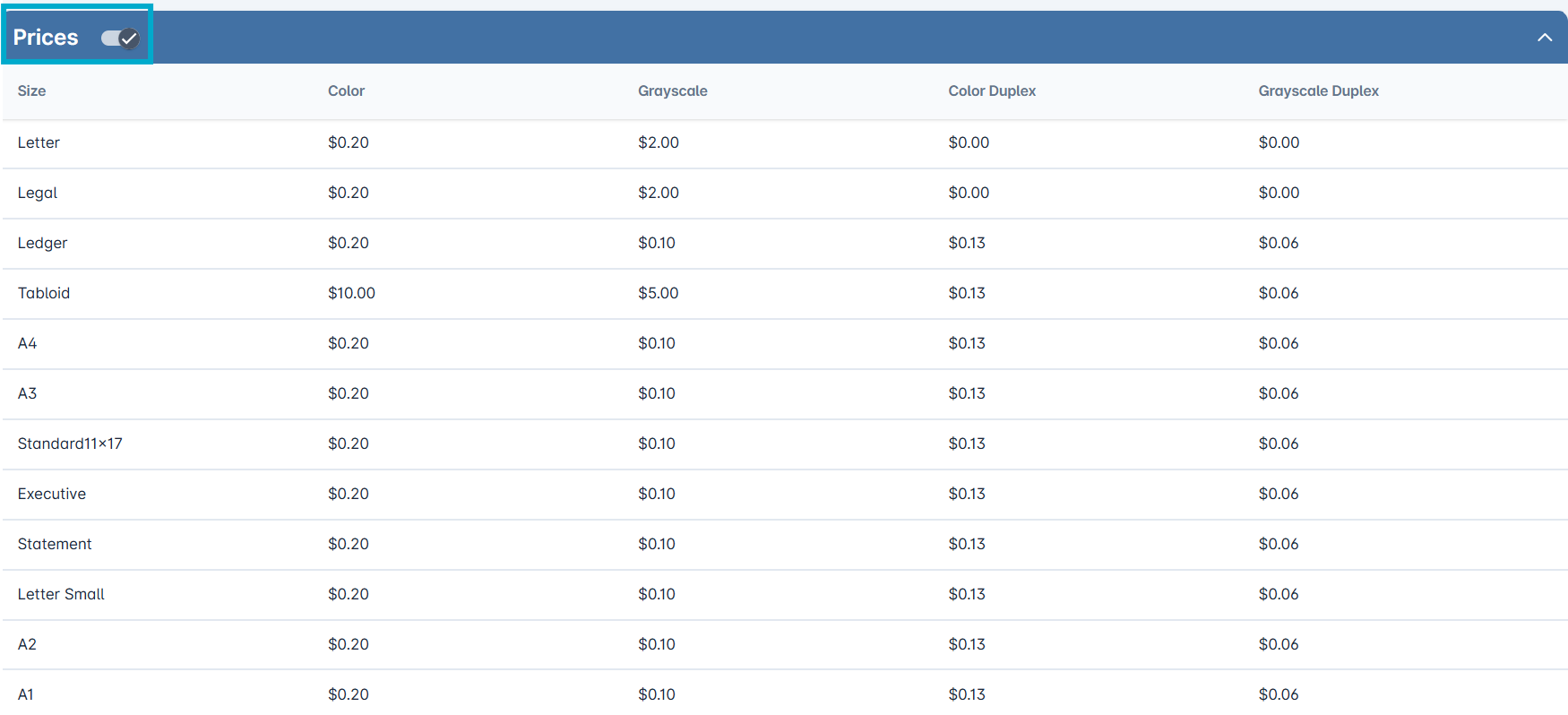Viewport: 1568px width, 715px height.
Task: Toggle the Prices switch off
Action: tap(119, 38)
